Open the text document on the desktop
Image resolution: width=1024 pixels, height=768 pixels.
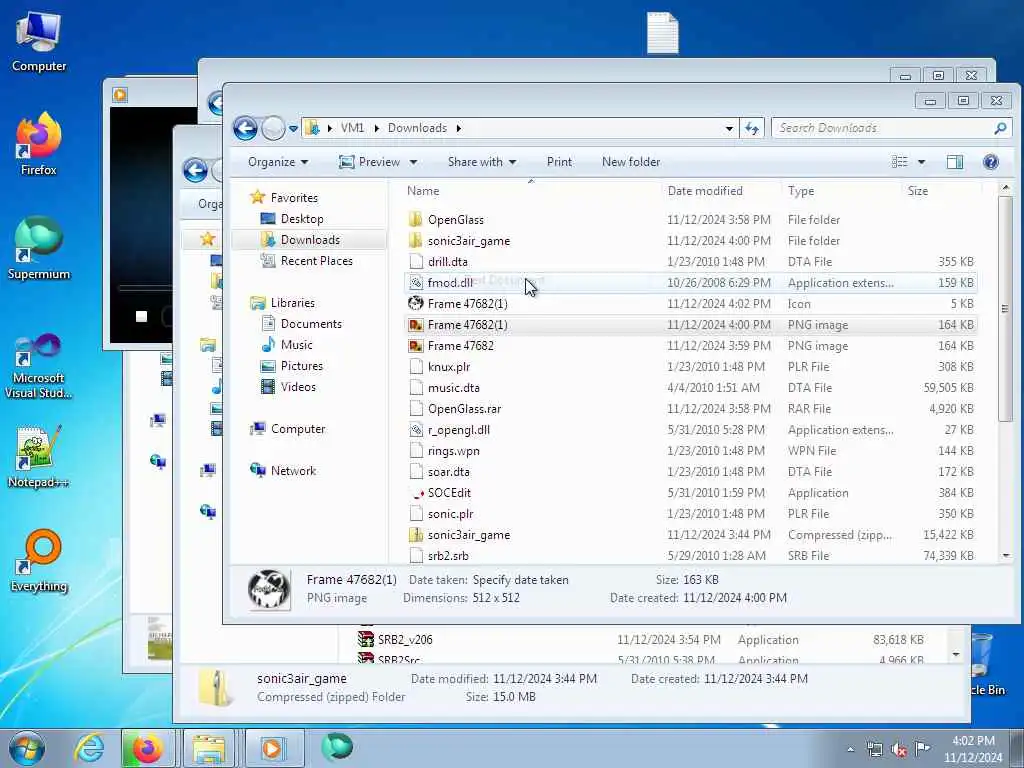pyautogui.click(x=662, y=33)
